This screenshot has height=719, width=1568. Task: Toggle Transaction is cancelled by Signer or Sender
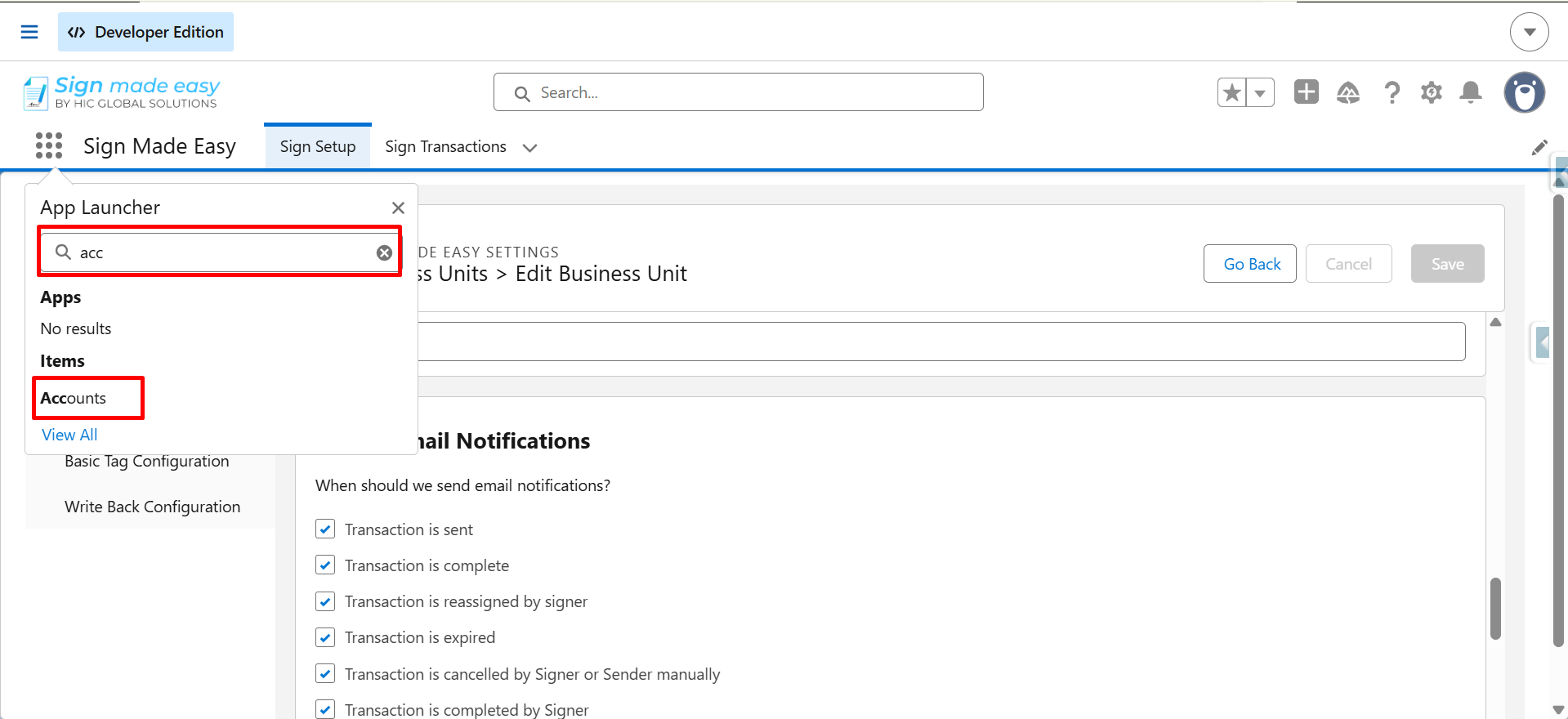click(325, 673)
